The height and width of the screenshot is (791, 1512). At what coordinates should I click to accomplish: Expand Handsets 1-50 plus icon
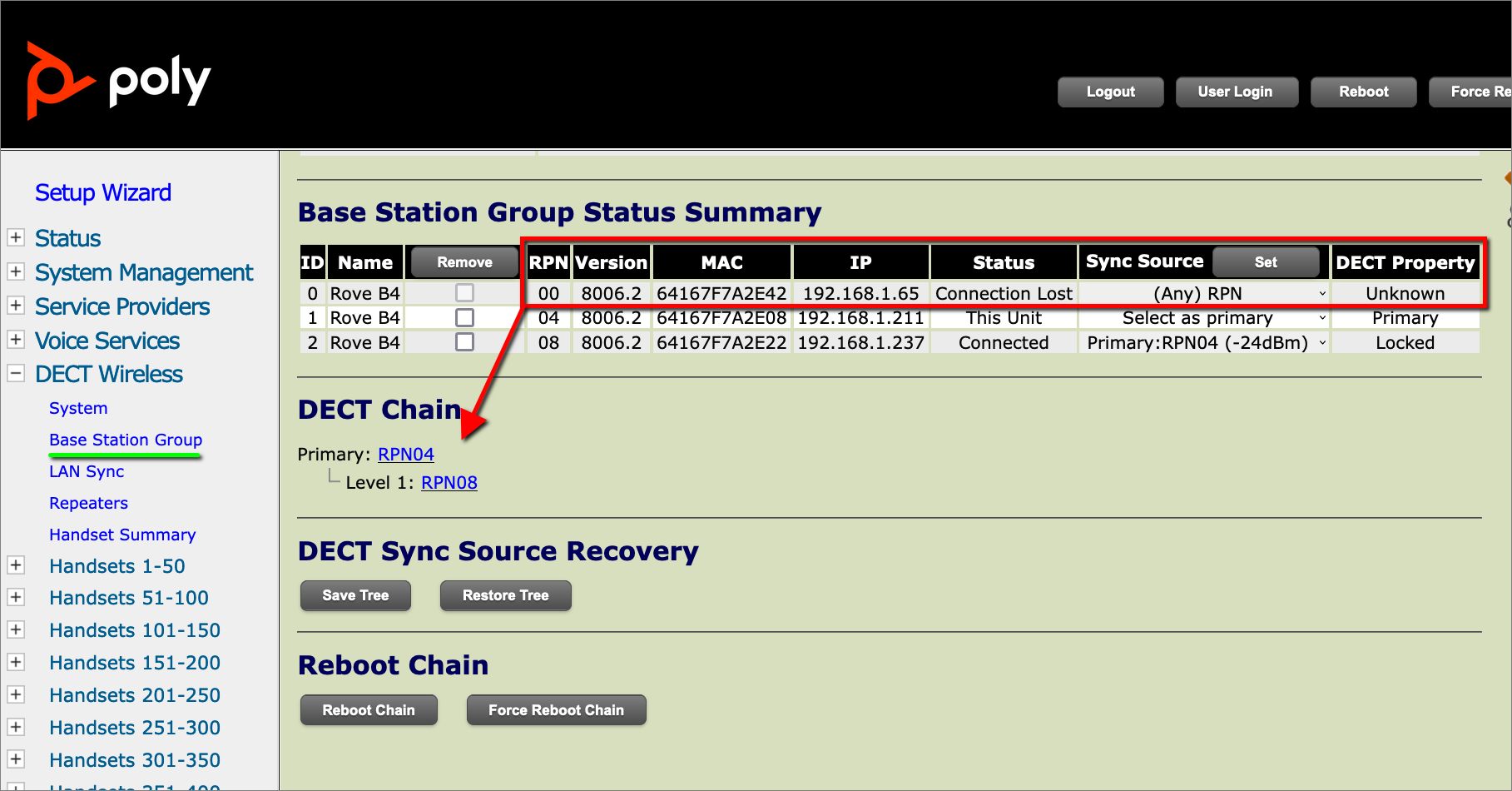[x=16, y=565]
